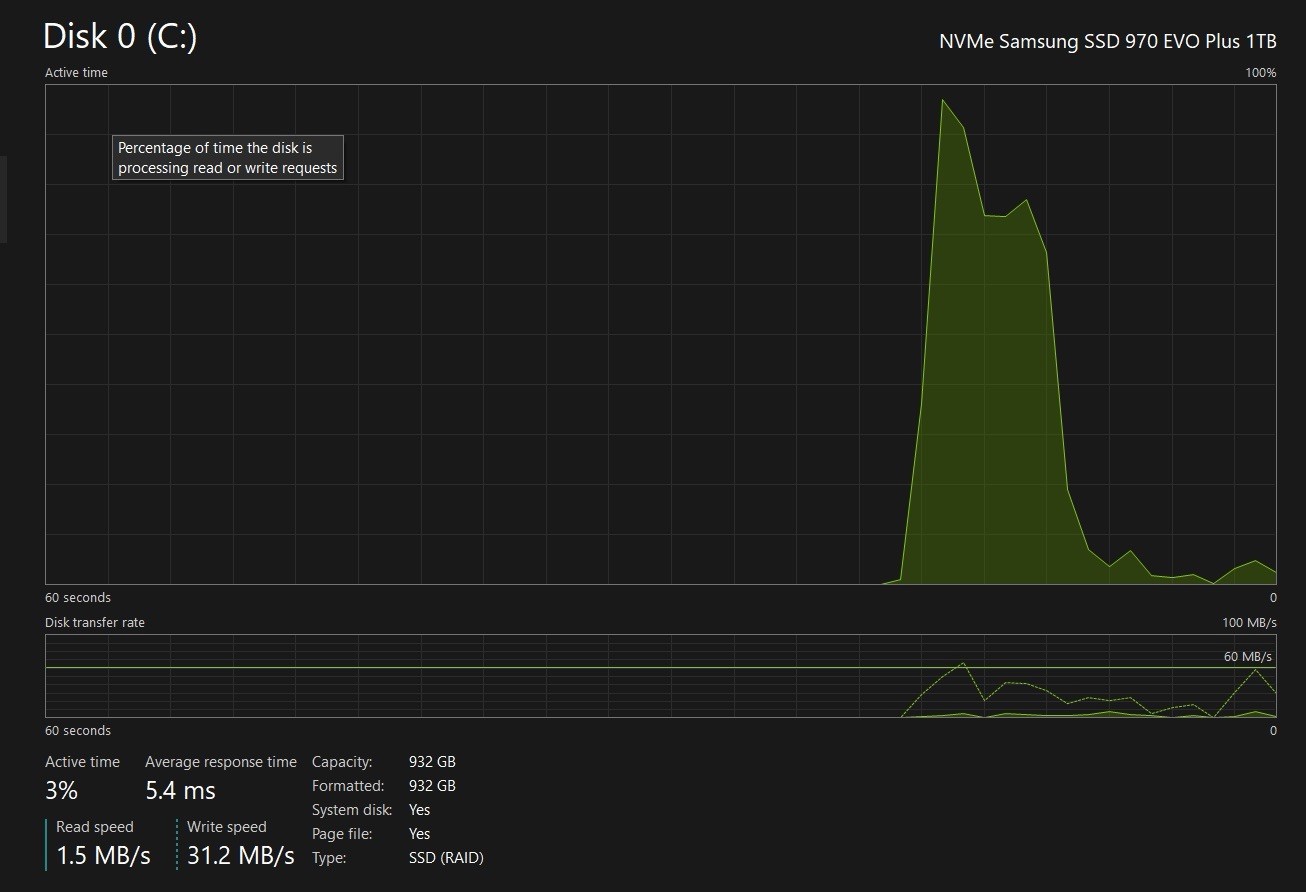Click the Average response time label

pyautogui.click(x=221, y=762)
